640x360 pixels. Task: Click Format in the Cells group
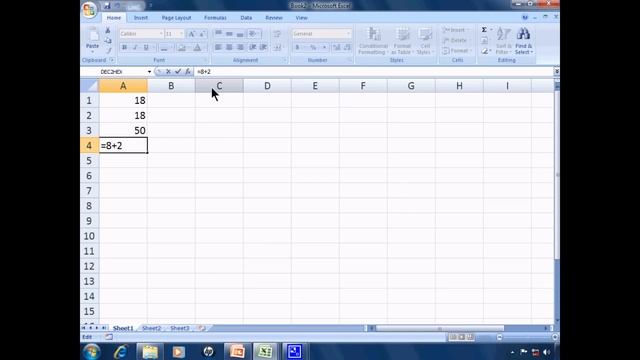456,51
